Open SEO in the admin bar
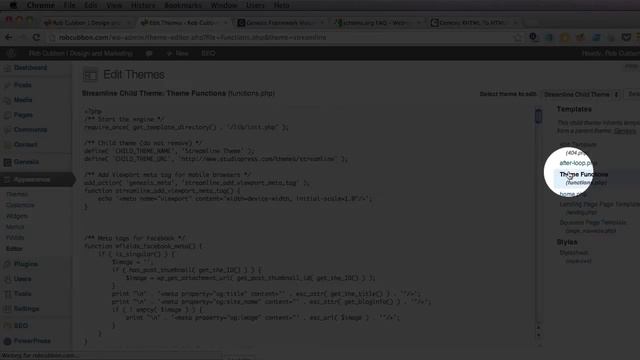Viewport: 640px width, 360px height. pos(208,53)
